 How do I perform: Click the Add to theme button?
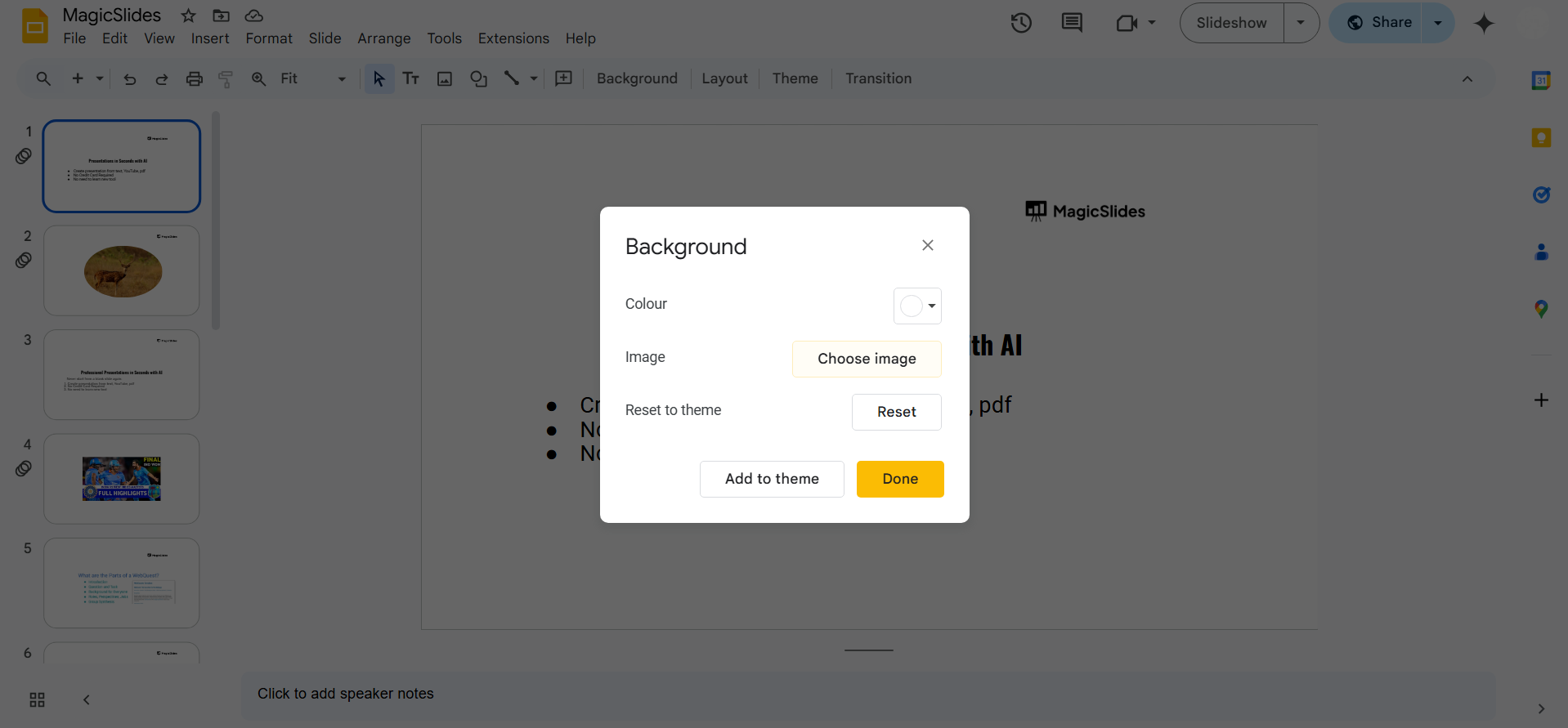pos(772,479)
